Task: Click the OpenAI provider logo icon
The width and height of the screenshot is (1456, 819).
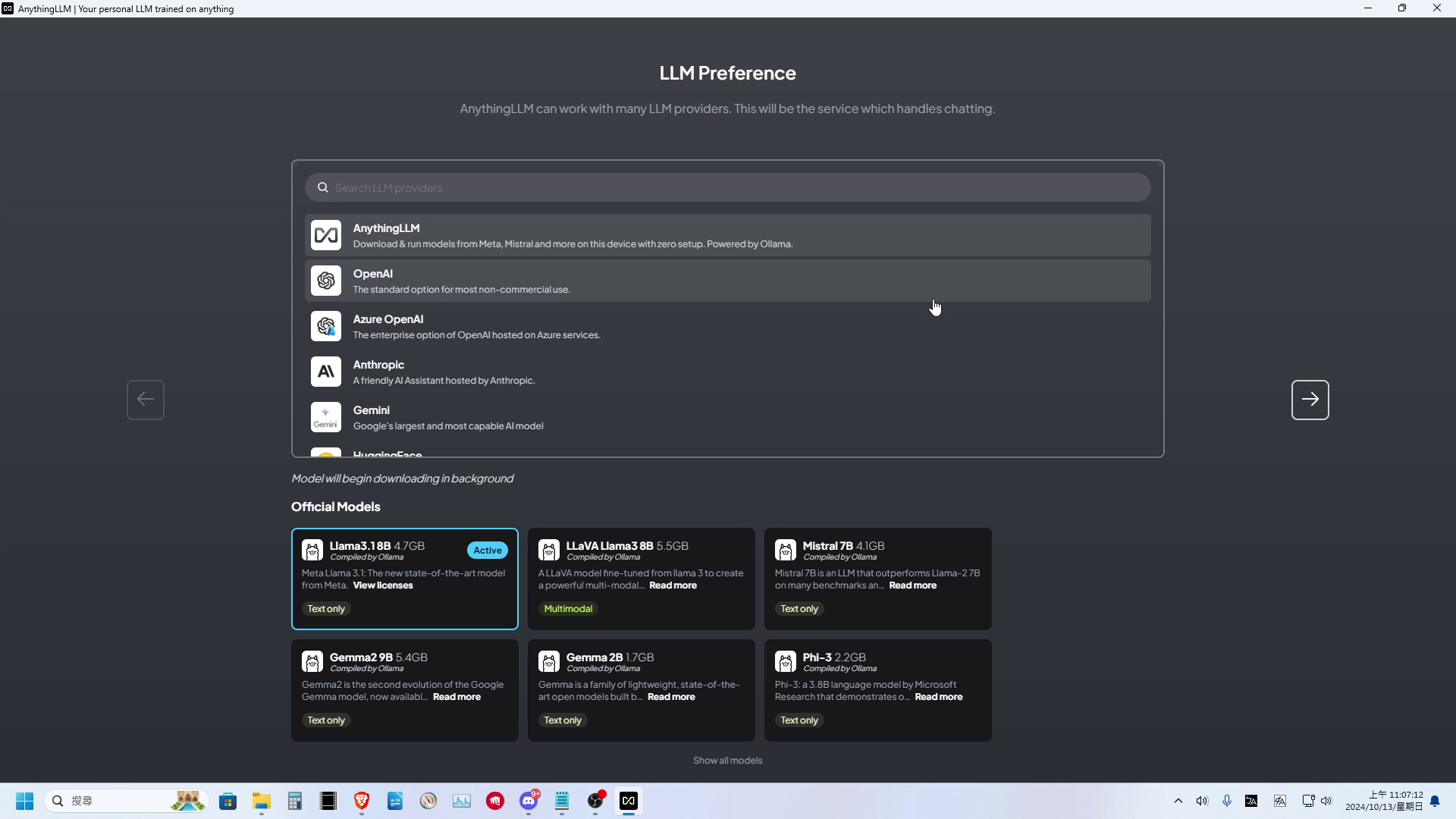Action: coord(326,281)
